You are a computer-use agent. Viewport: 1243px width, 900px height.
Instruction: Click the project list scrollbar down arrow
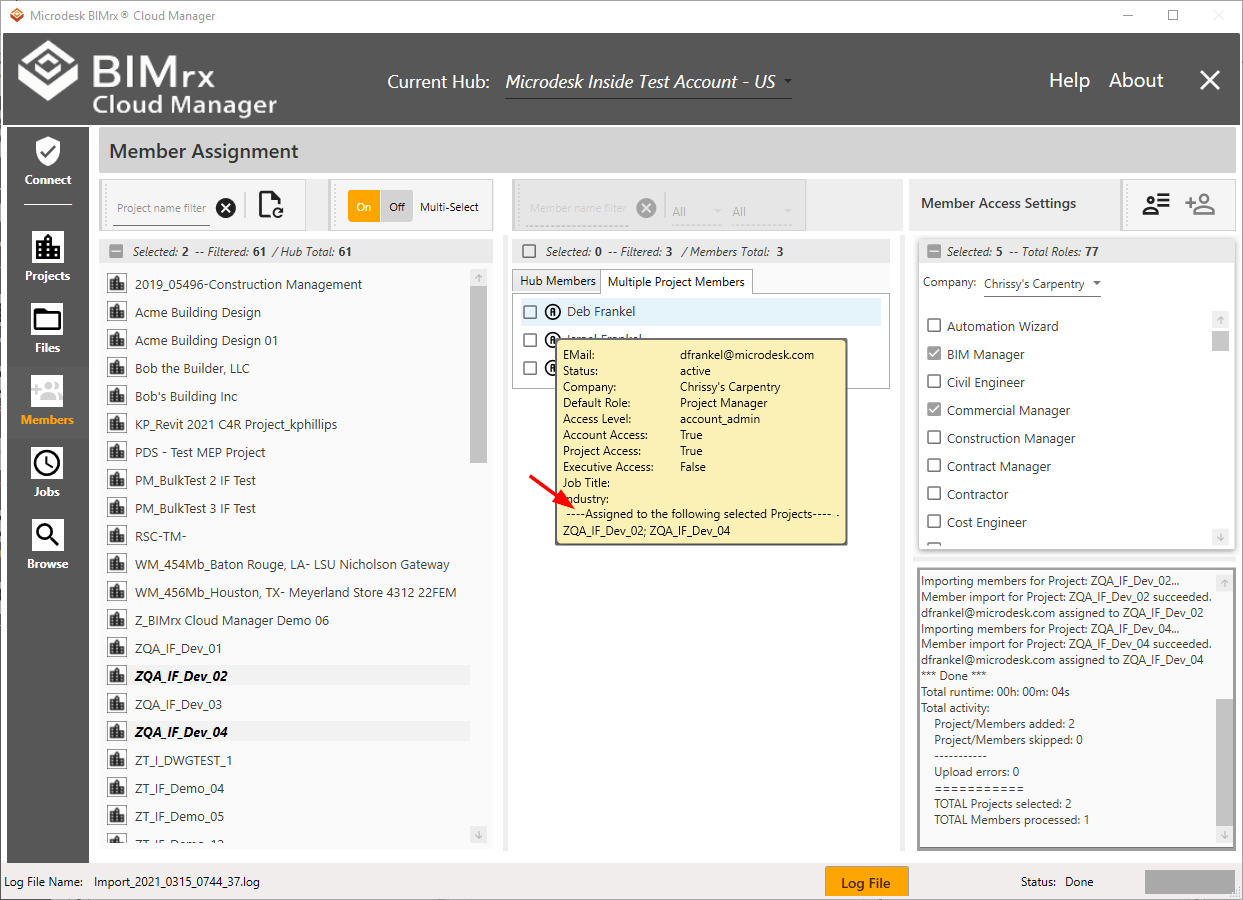coord(478,835)
